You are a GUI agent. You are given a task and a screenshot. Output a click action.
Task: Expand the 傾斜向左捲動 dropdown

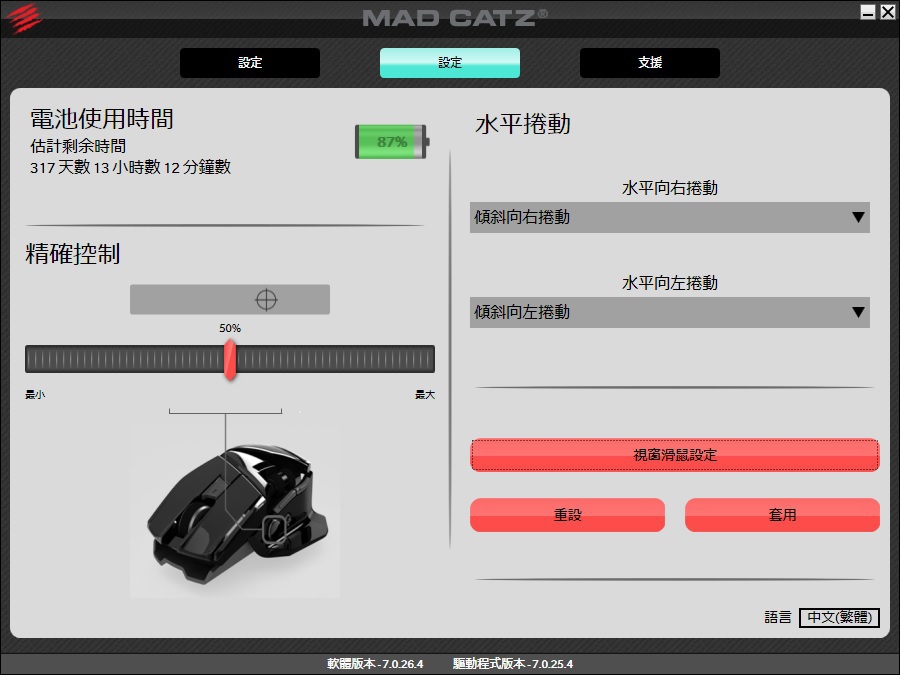(670, 312)
